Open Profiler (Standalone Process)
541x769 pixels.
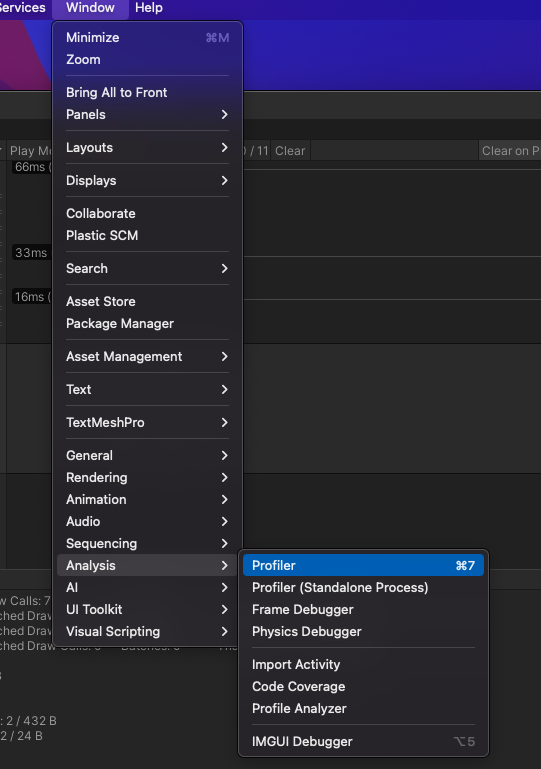click(363, 587)
